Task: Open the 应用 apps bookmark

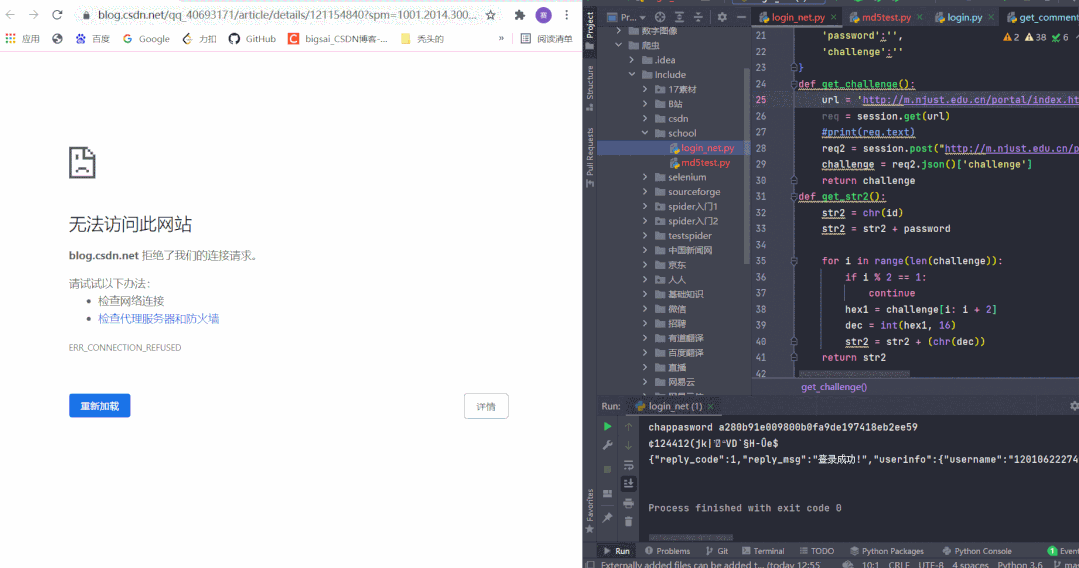Action: click(23, 39)
